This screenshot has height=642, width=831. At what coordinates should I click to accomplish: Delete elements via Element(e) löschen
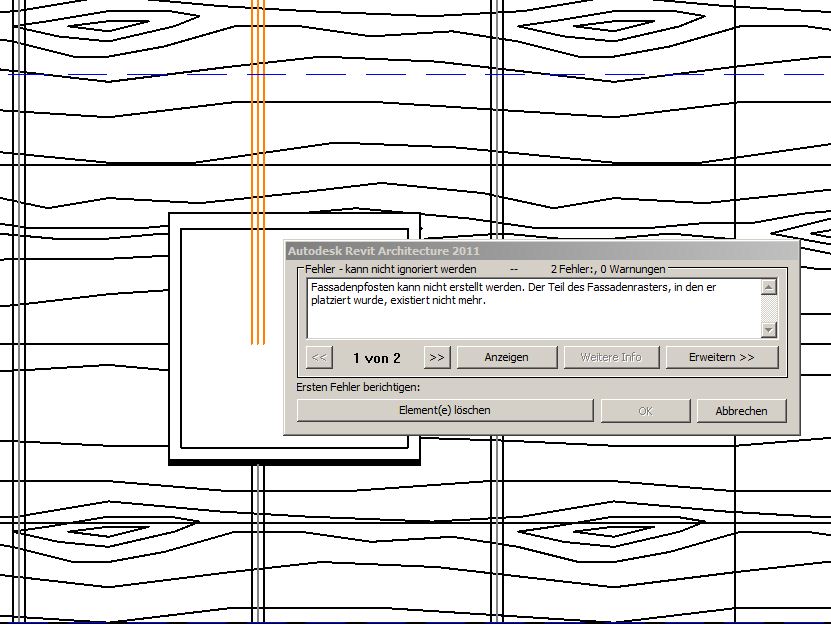click(x=445, y=410)
